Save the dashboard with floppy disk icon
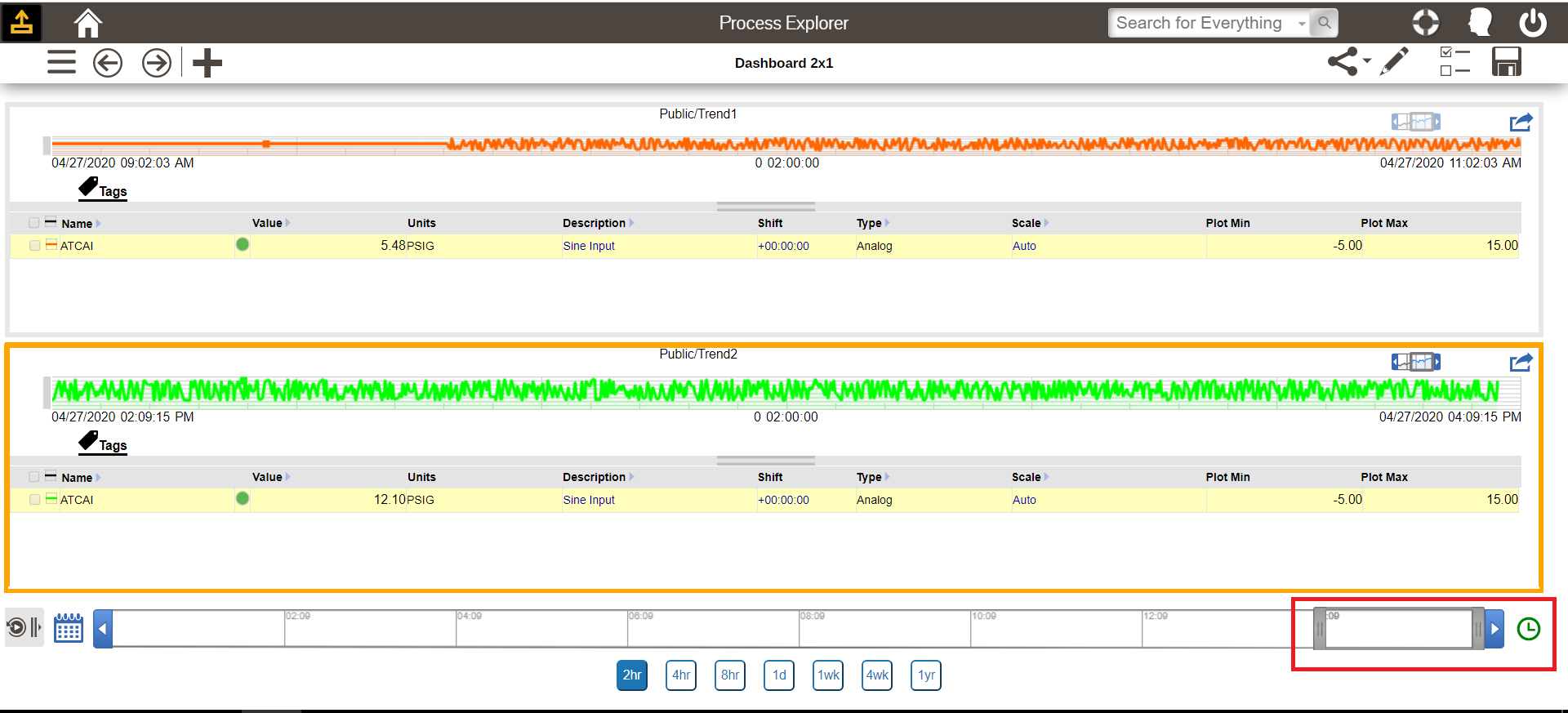Image resolution: width=1568 pixels, height=713 pixels. (1506, 62)
